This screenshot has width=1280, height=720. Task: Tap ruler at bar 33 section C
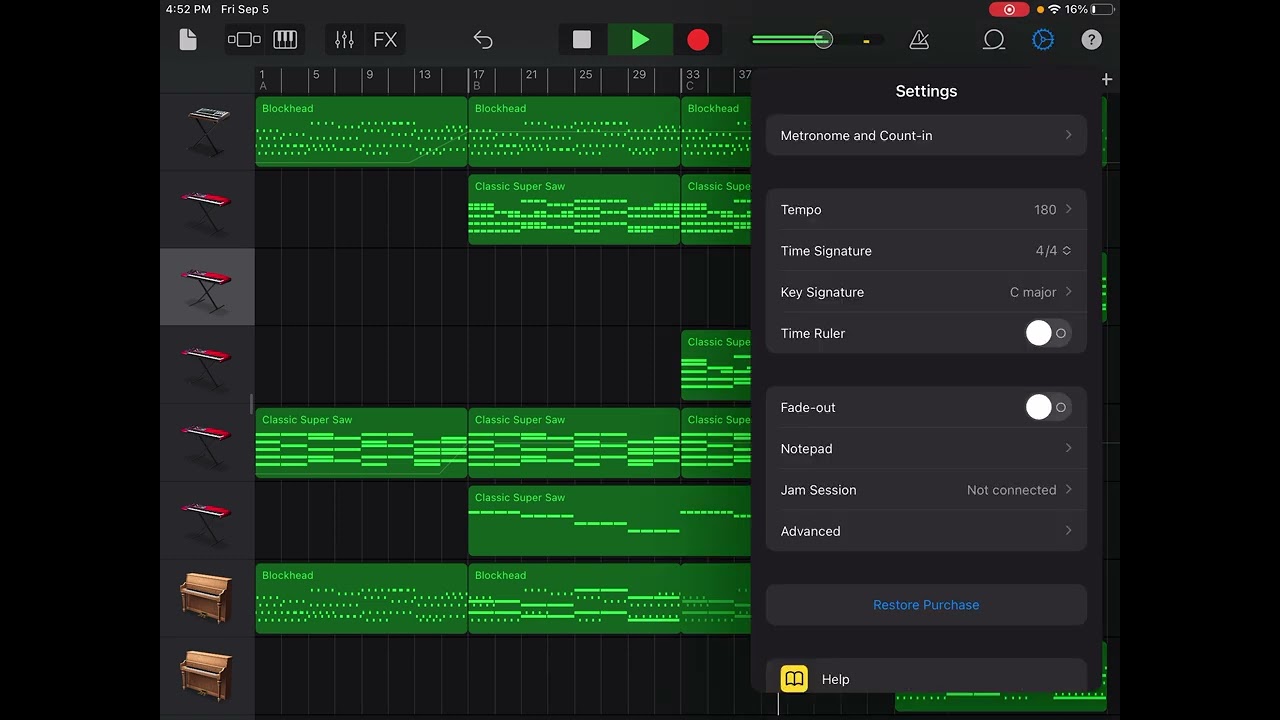(x=692, y=79)
